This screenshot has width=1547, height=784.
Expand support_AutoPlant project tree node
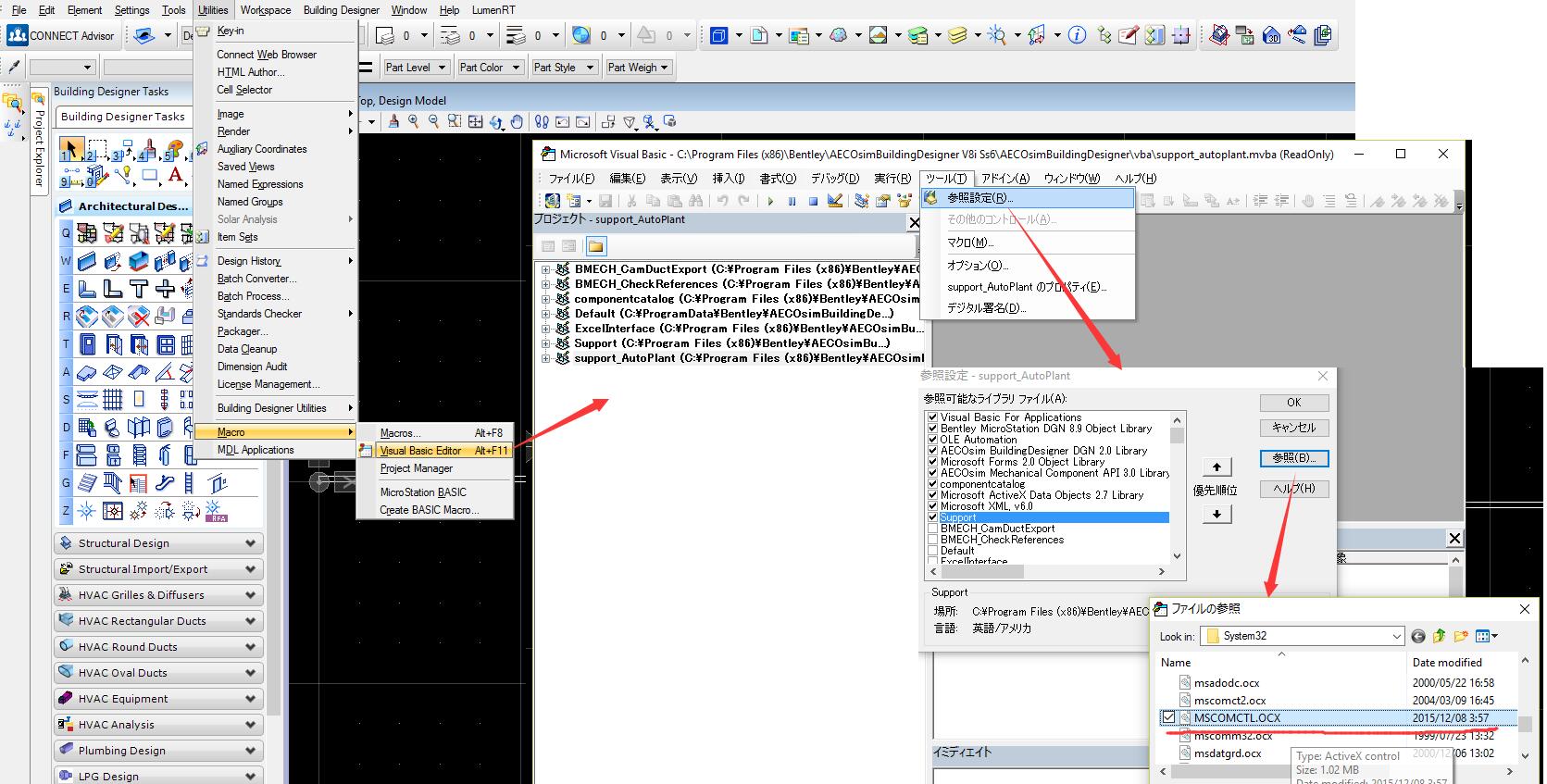[x=546, y=358]
